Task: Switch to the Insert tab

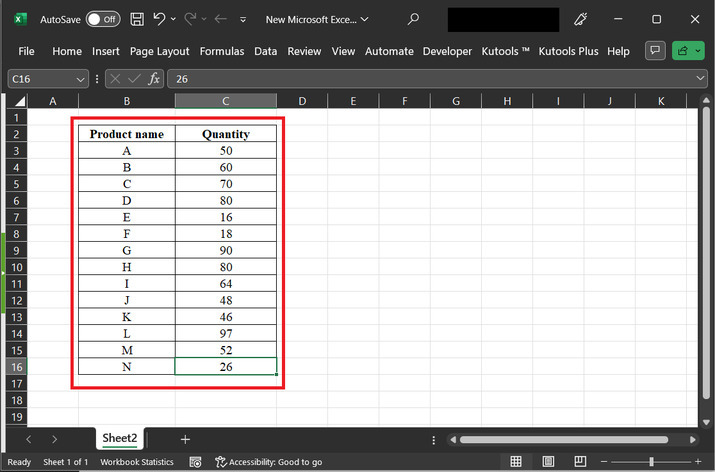Action: point(106,51)
